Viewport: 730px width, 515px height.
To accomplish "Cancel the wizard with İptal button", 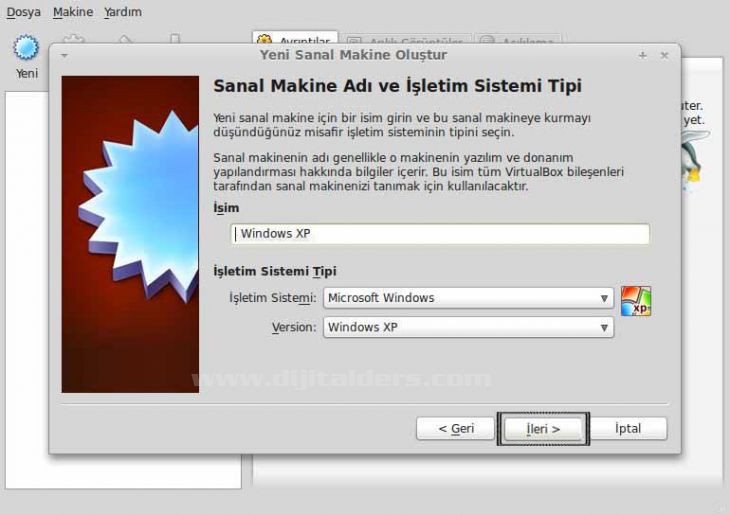I will (628, 428).
